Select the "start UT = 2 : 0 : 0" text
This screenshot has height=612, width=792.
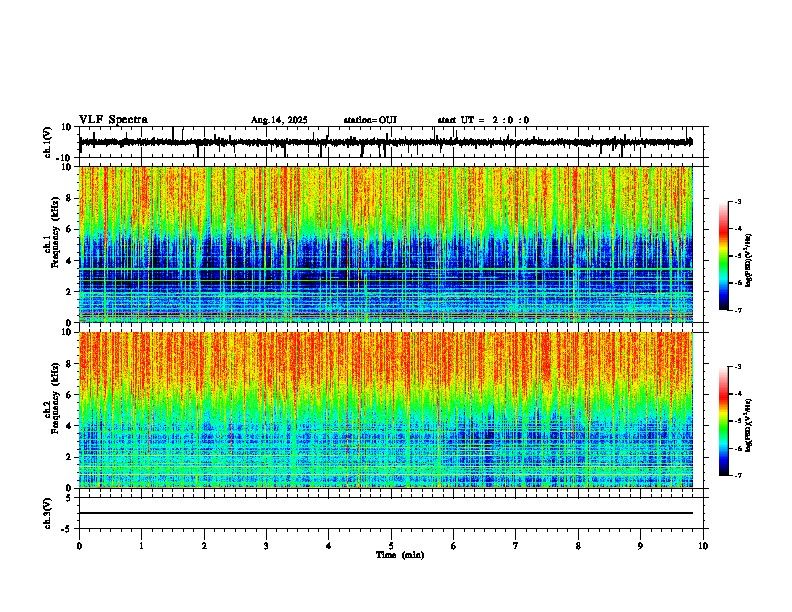tap(483, 120)
